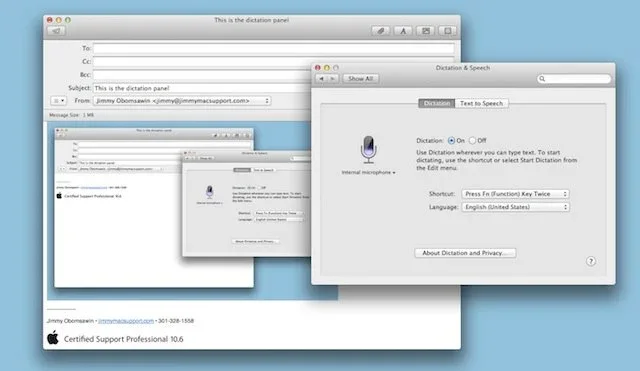The image size is (640, 371).
Task: Turn Dictation Off
Action: point(472,140)
